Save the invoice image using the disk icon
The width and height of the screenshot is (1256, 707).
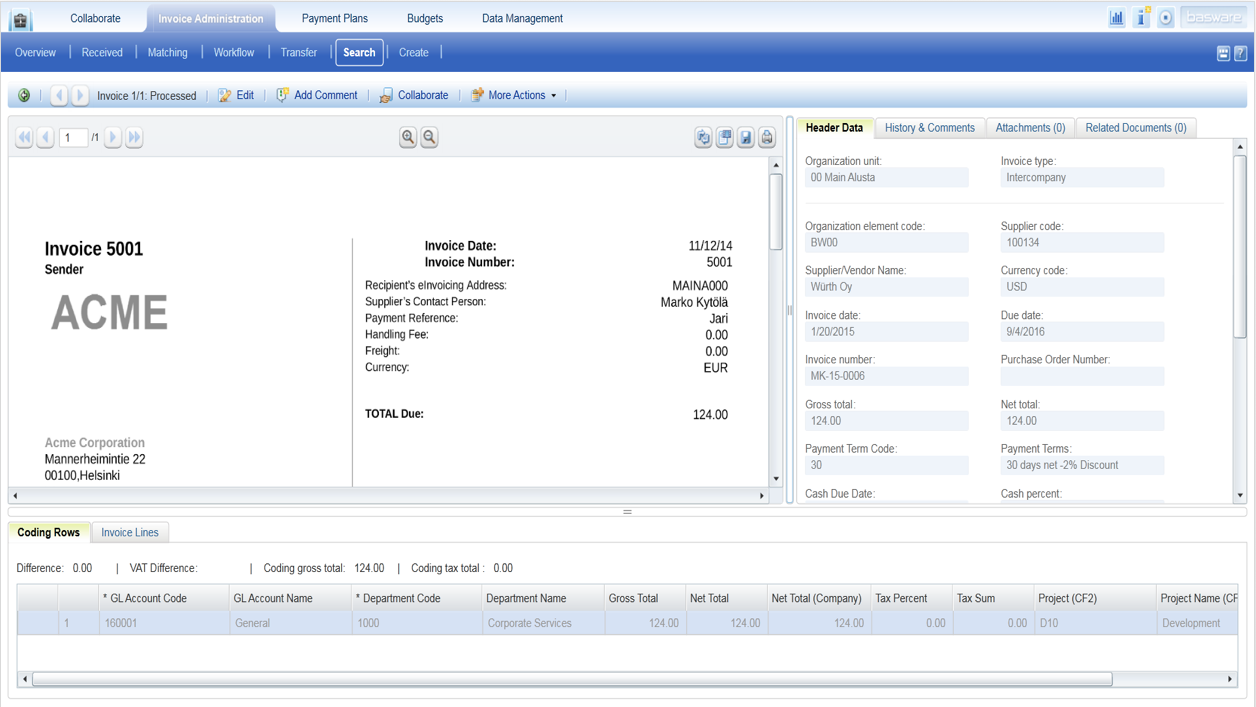click(745, 137)
